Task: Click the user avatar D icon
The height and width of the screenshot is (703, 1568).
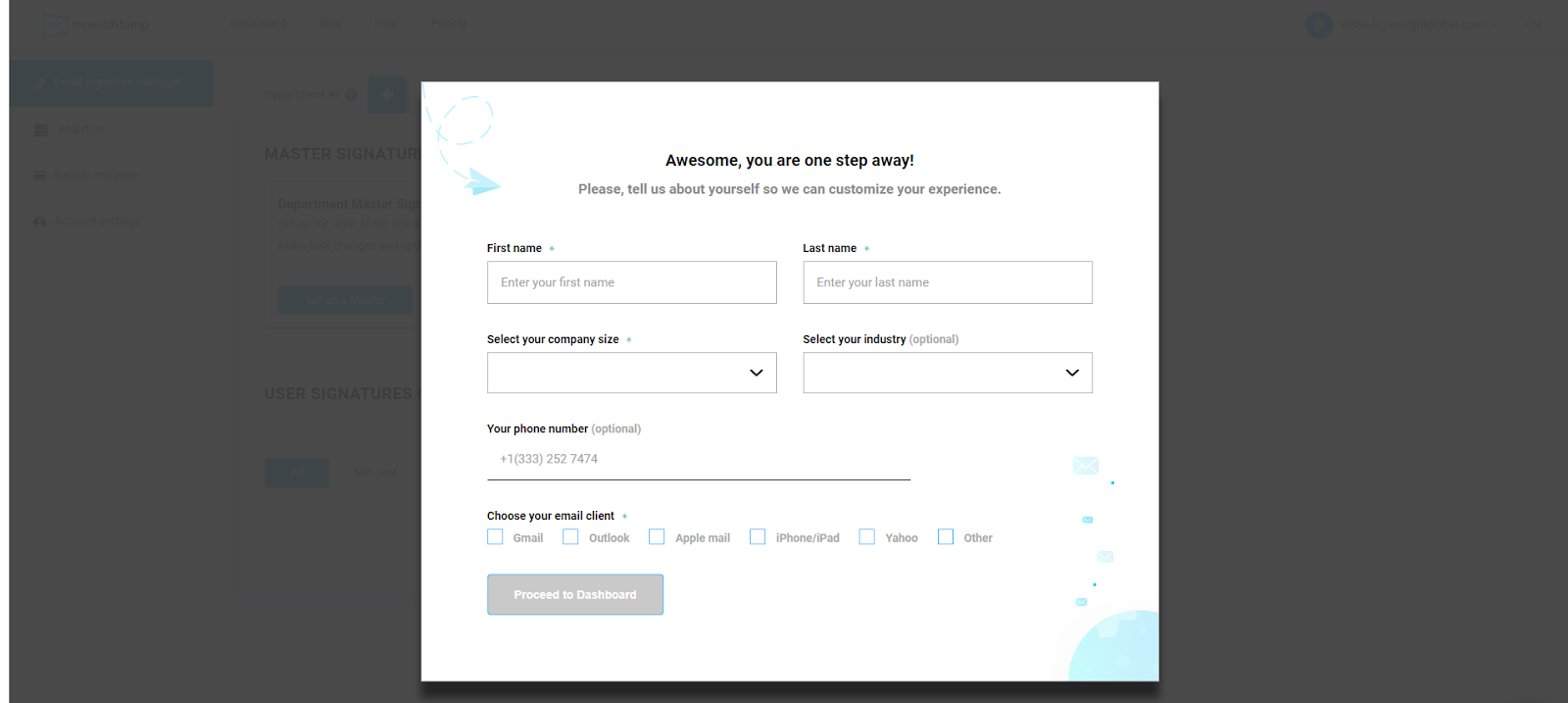Action: (1319, 25)
